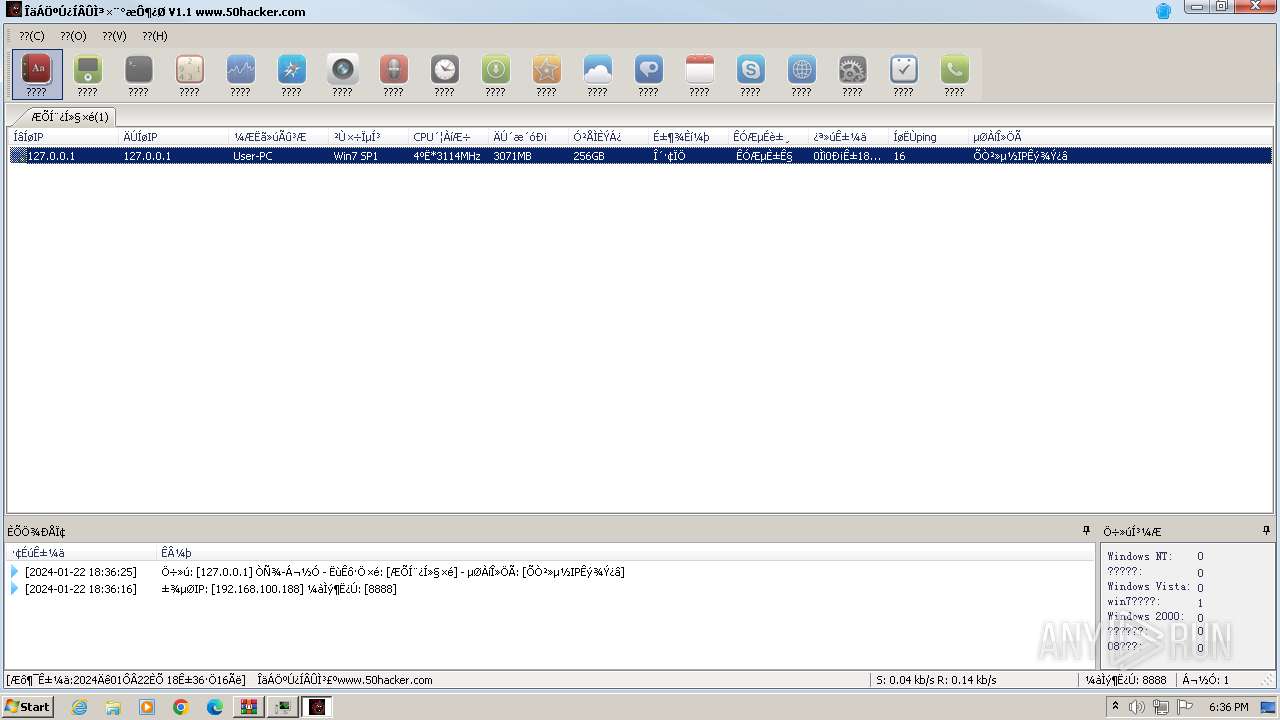Click the green download arrow toolbar icon

496,74
